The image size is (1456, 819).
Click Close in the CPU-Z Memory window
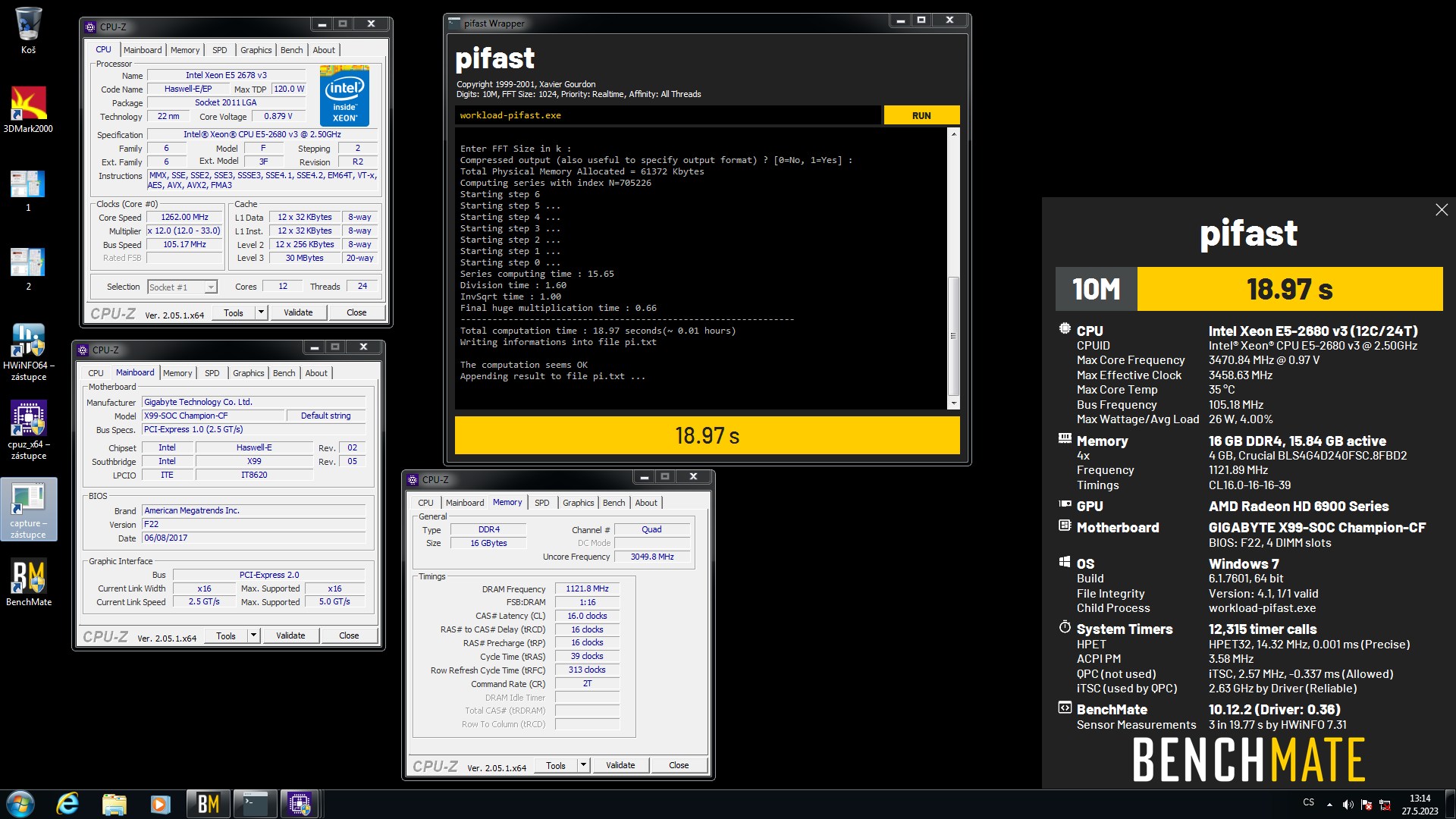click(679, 765)
